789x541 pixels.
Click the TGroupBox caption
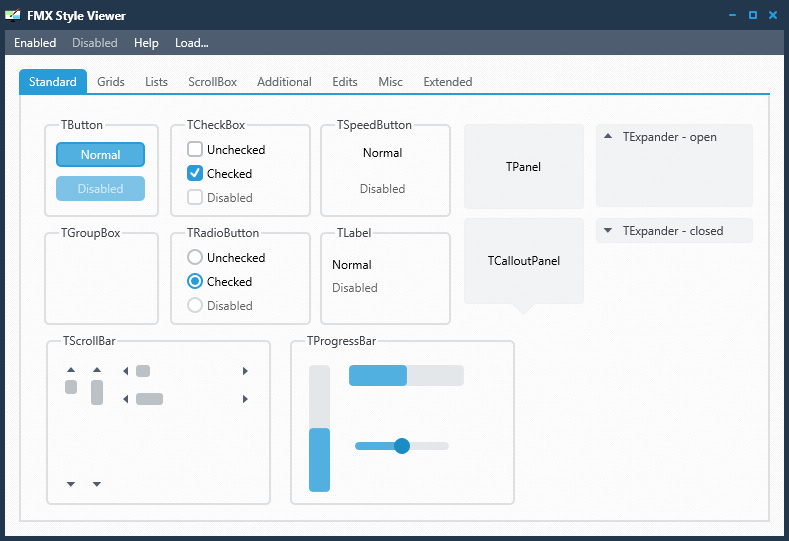click(91, 233)
